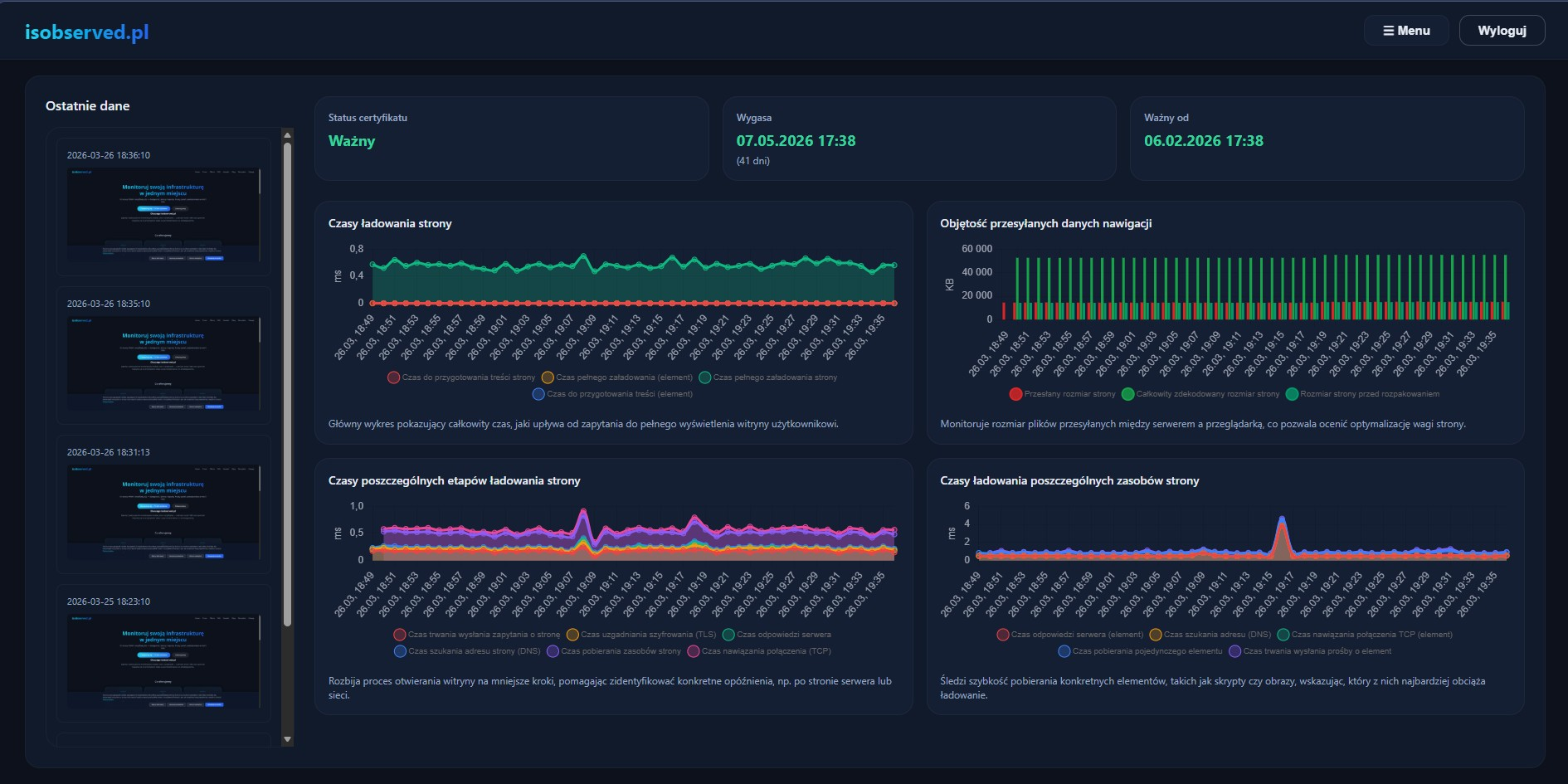Viewport: 1568px width, 784px height.
Task: Toggle legend 'Czas trwania wysłania prośby o element'
Action: [1311, 651]
